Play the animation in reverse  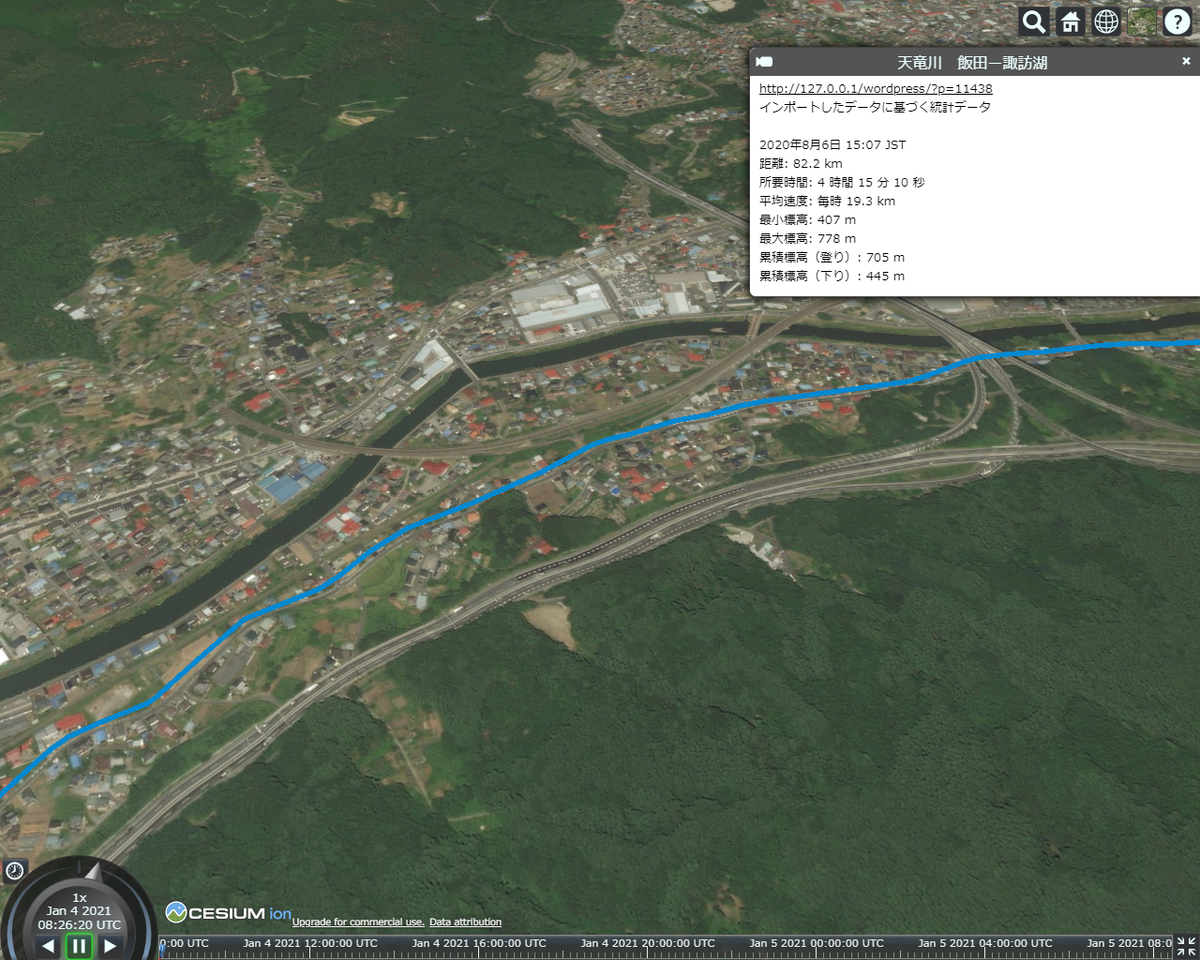tap(47, 946)
